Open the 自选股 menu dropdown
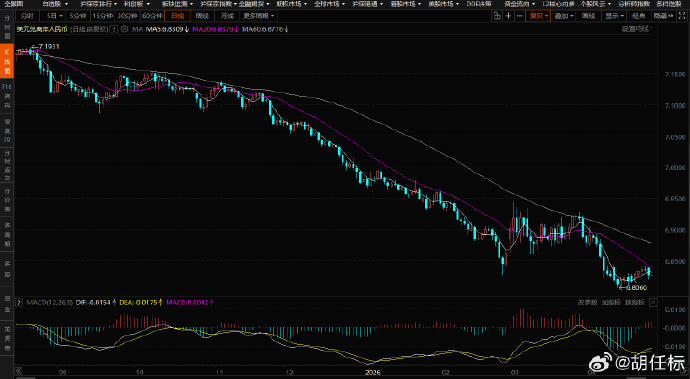 (x=55, y=4)
